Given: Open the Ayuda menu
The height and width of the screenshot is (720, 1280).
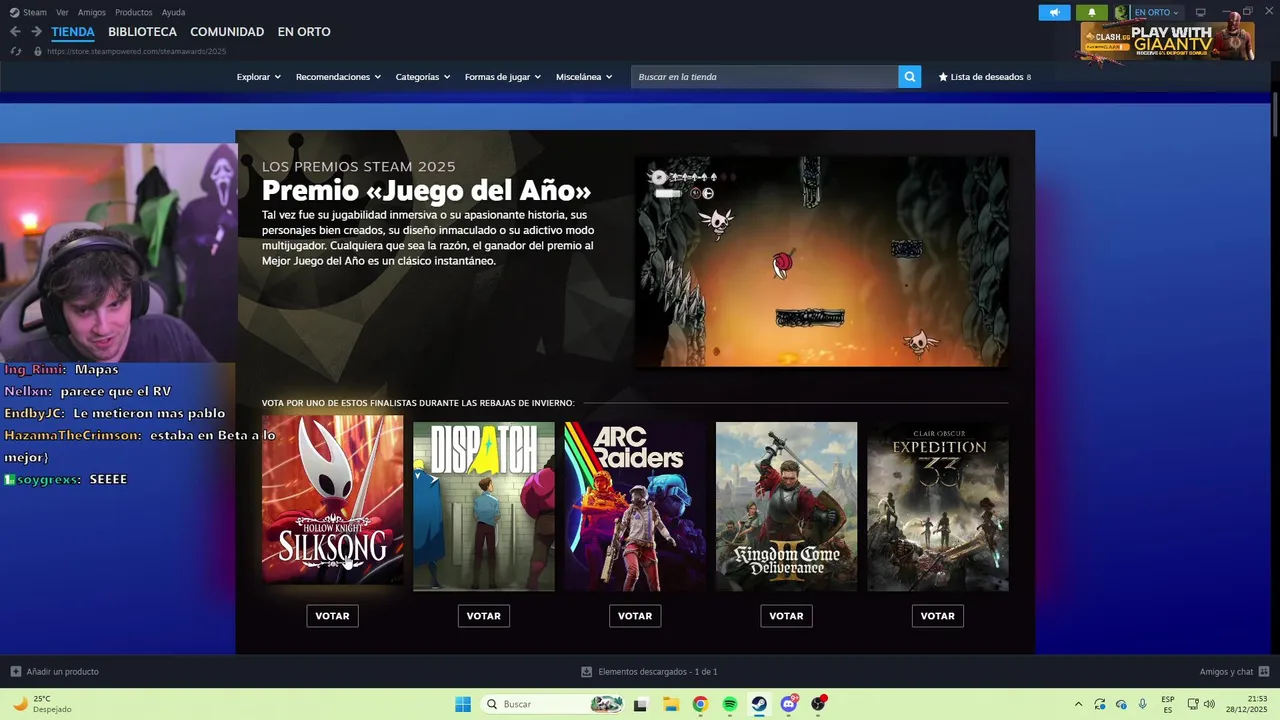Looking at the screenshot, I should [x=173, y=12].
